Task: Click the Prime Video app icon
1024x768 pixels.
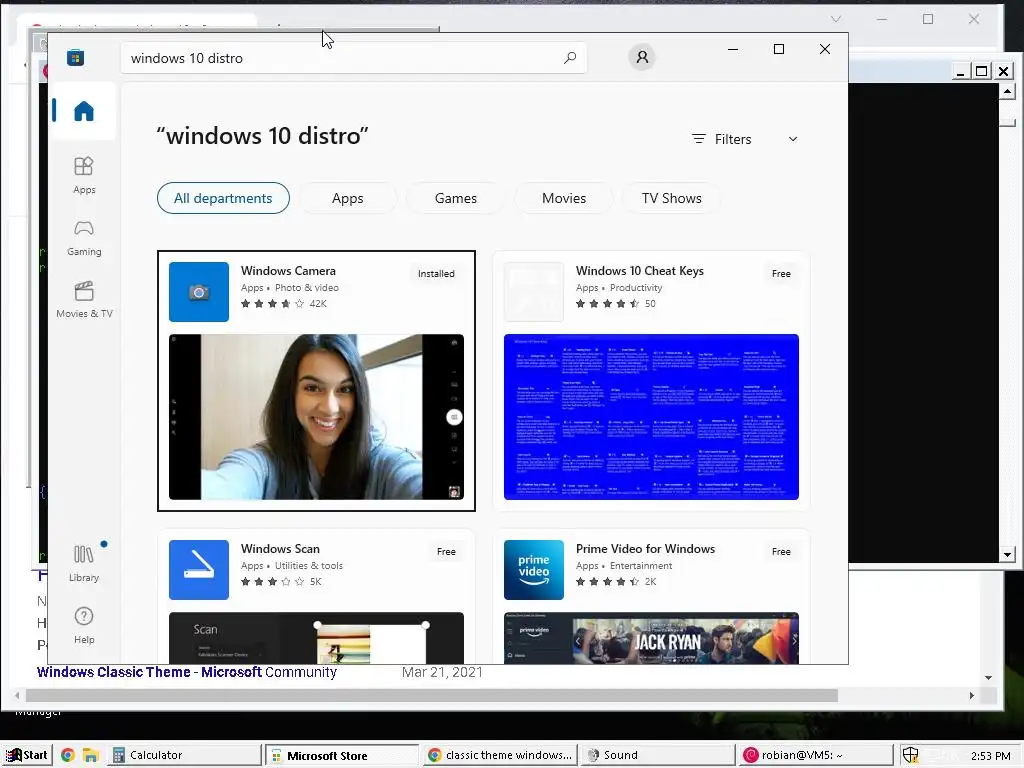Action: [x=534, y=569]
